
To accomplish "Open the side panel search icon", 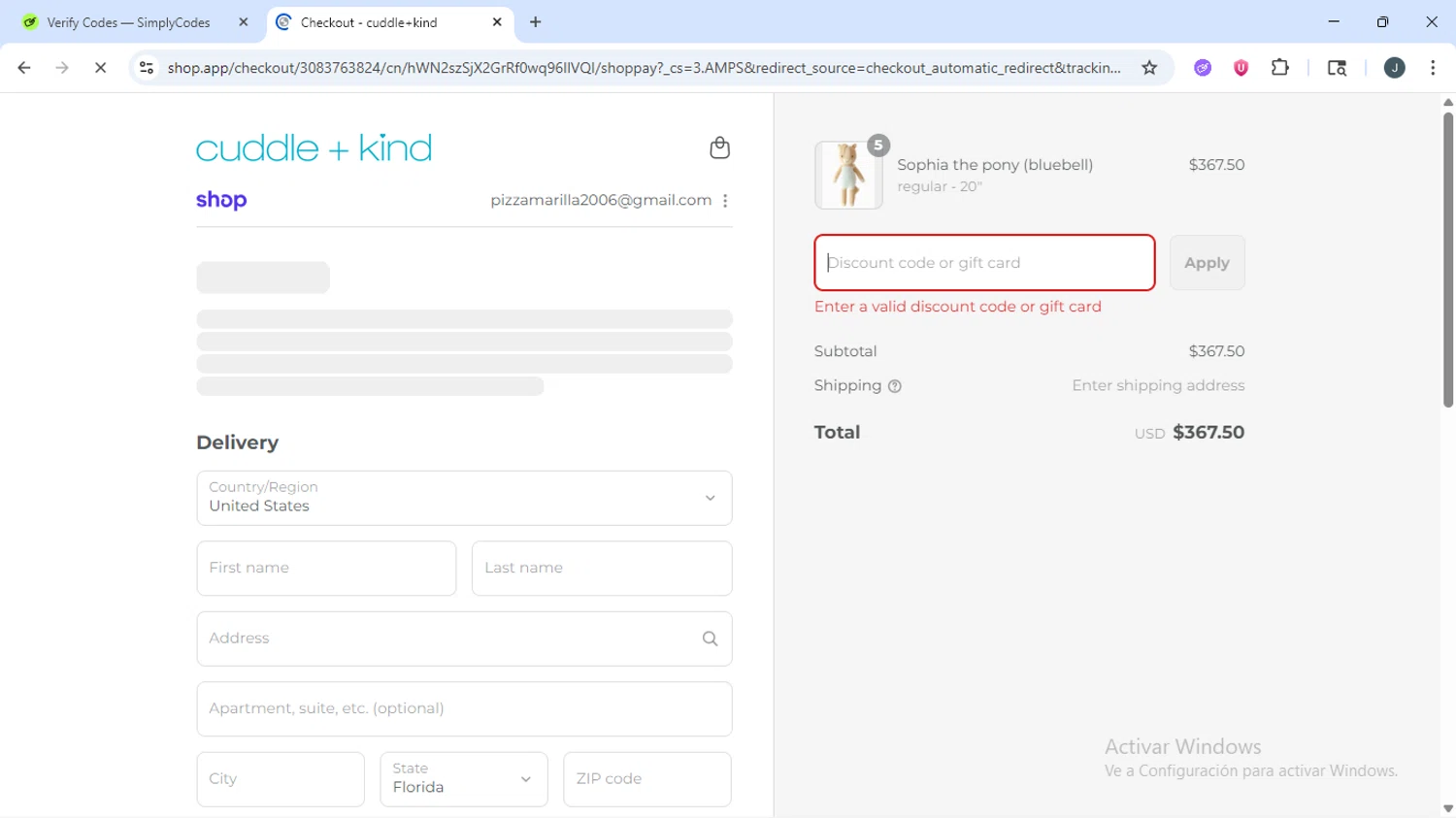I will point(1337,68).
